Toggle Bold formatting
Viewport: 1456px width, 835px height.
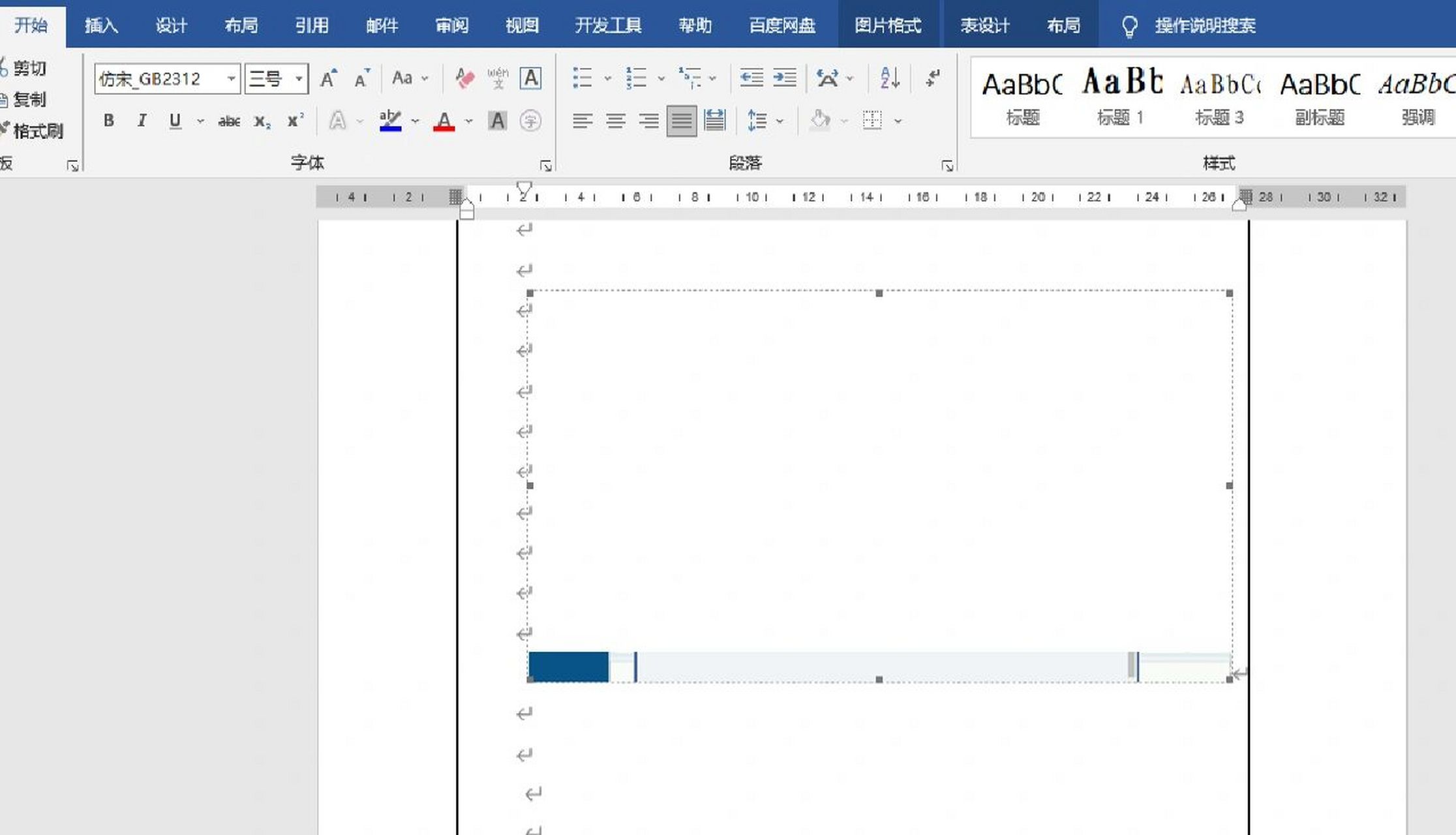[x=109, y=121]
